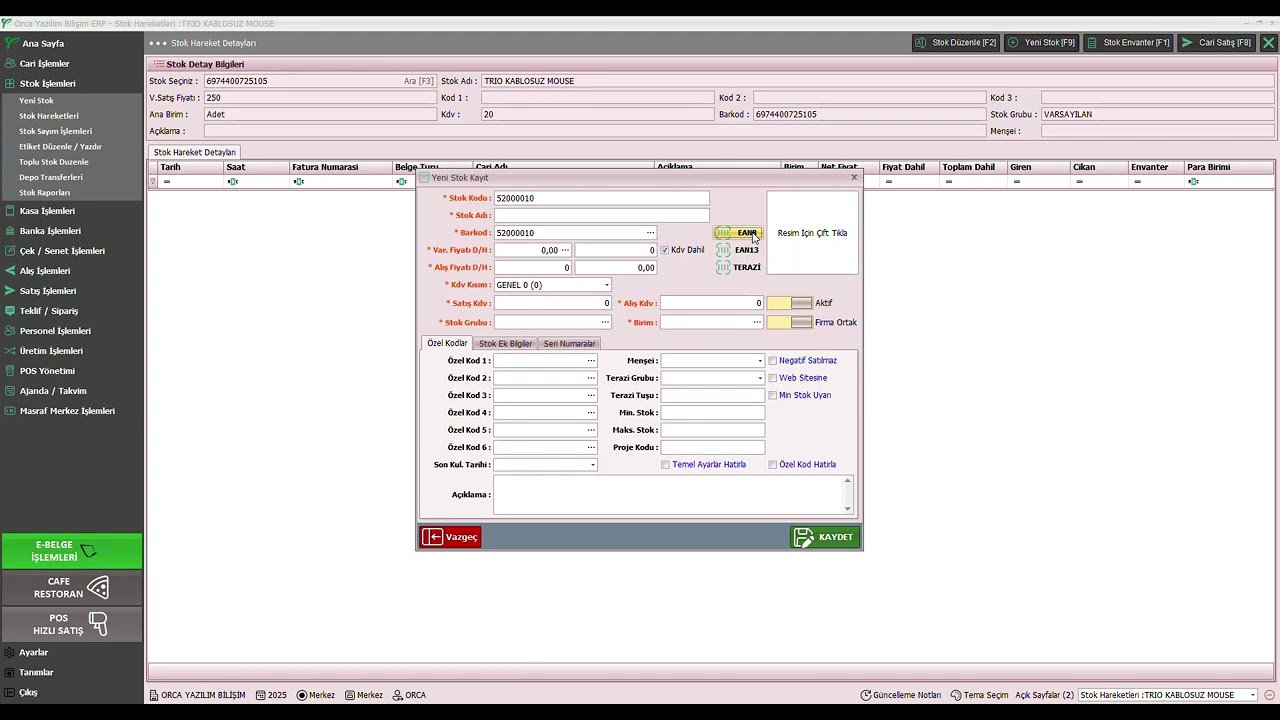Switch to the Özel Kodlar tab
The height and width of the screenshot is (720, 1280).
coord(447,343)
